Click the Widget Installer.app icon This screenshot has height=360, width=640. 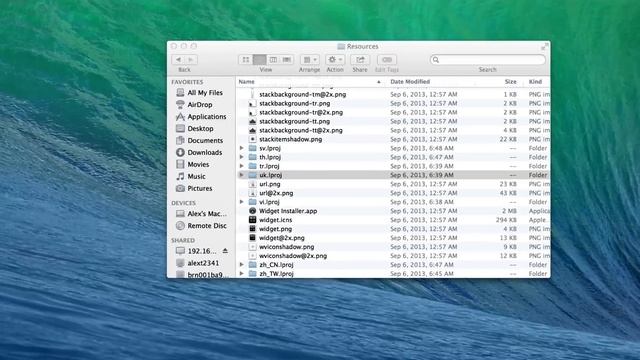coord(253,211)
